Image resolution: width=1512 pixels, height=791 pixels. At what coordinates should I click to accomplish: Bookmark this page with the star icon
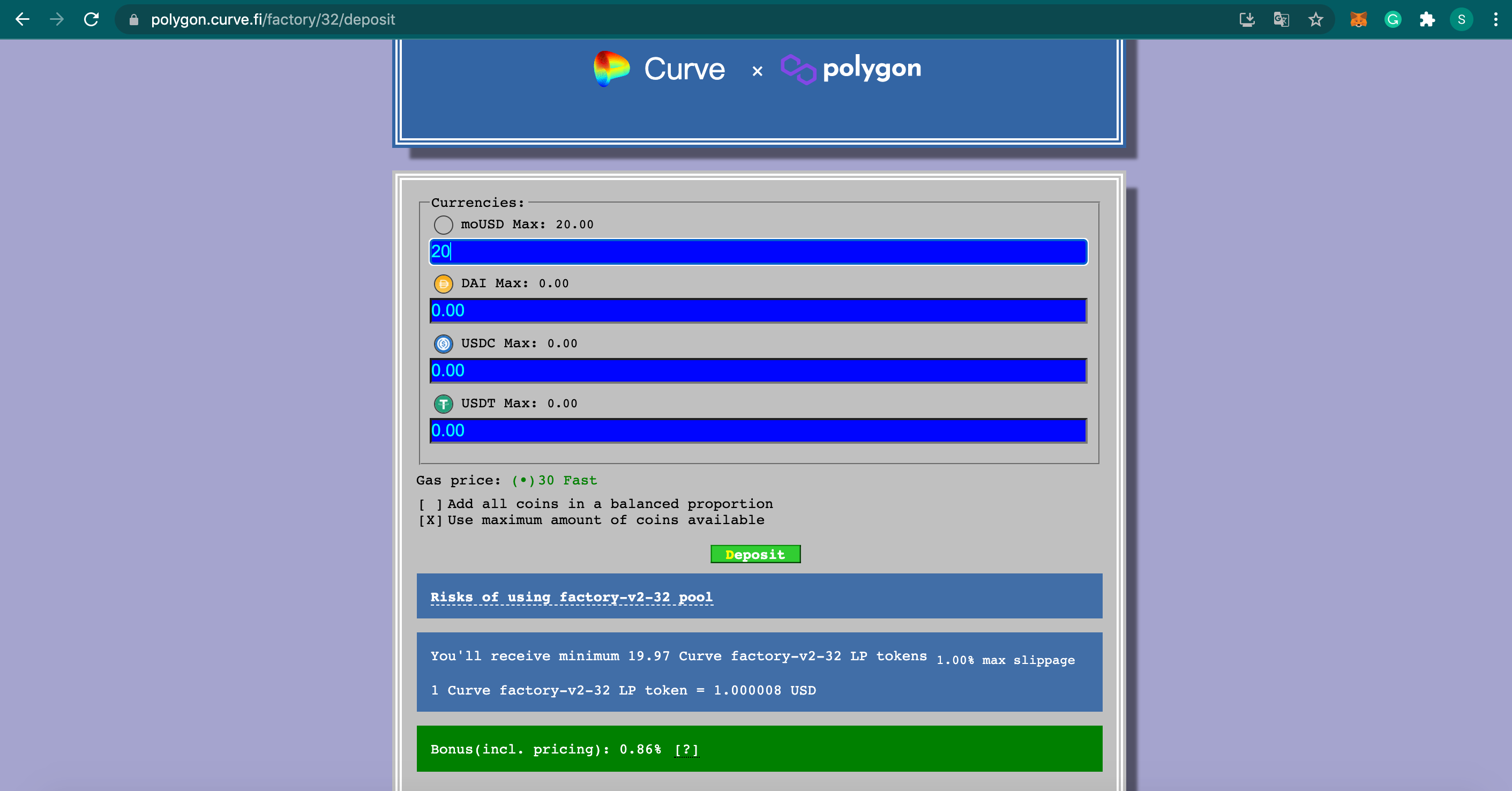(1315, 19)
